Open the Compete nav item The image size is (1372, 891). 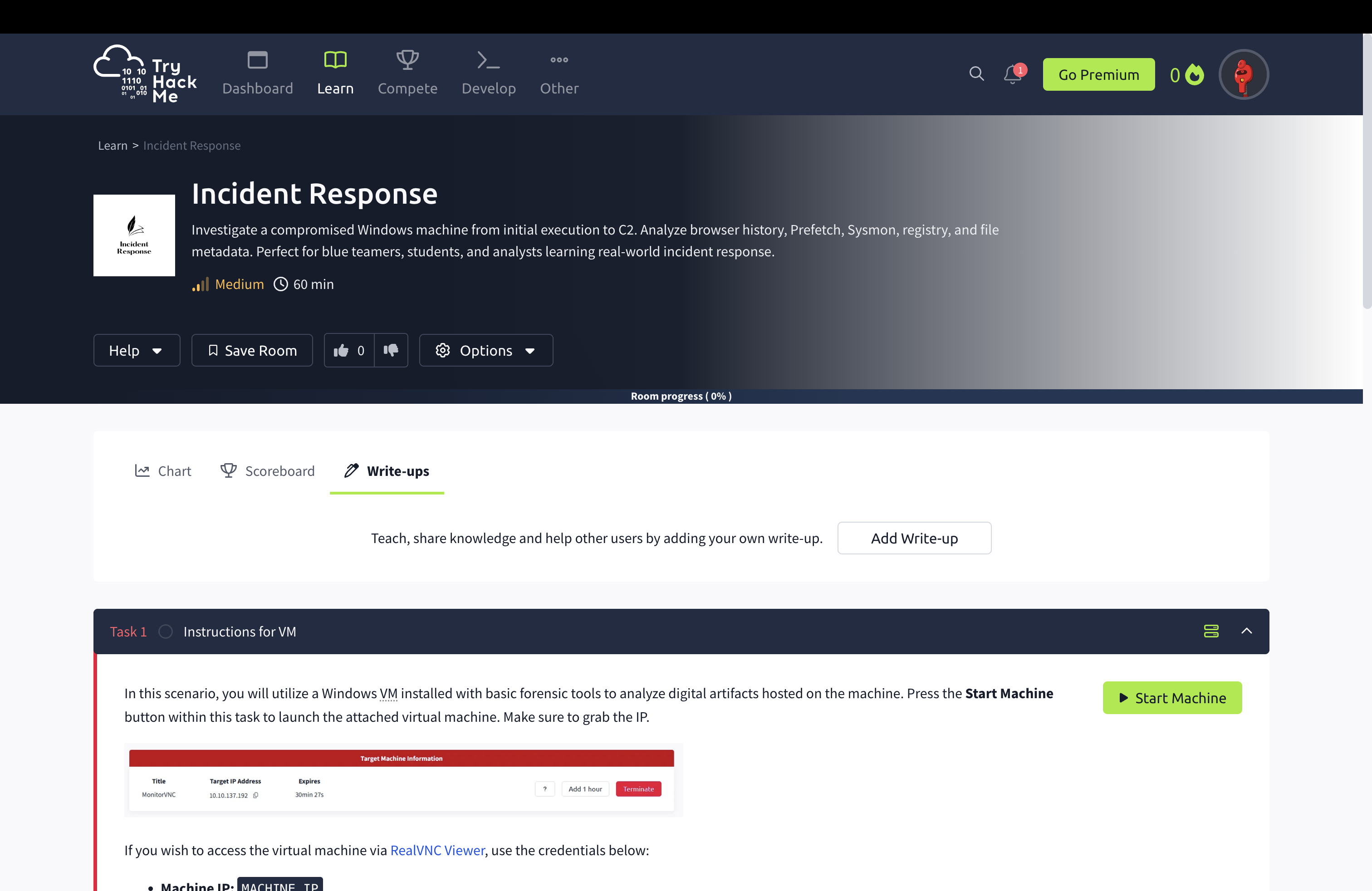click(407, 74)
